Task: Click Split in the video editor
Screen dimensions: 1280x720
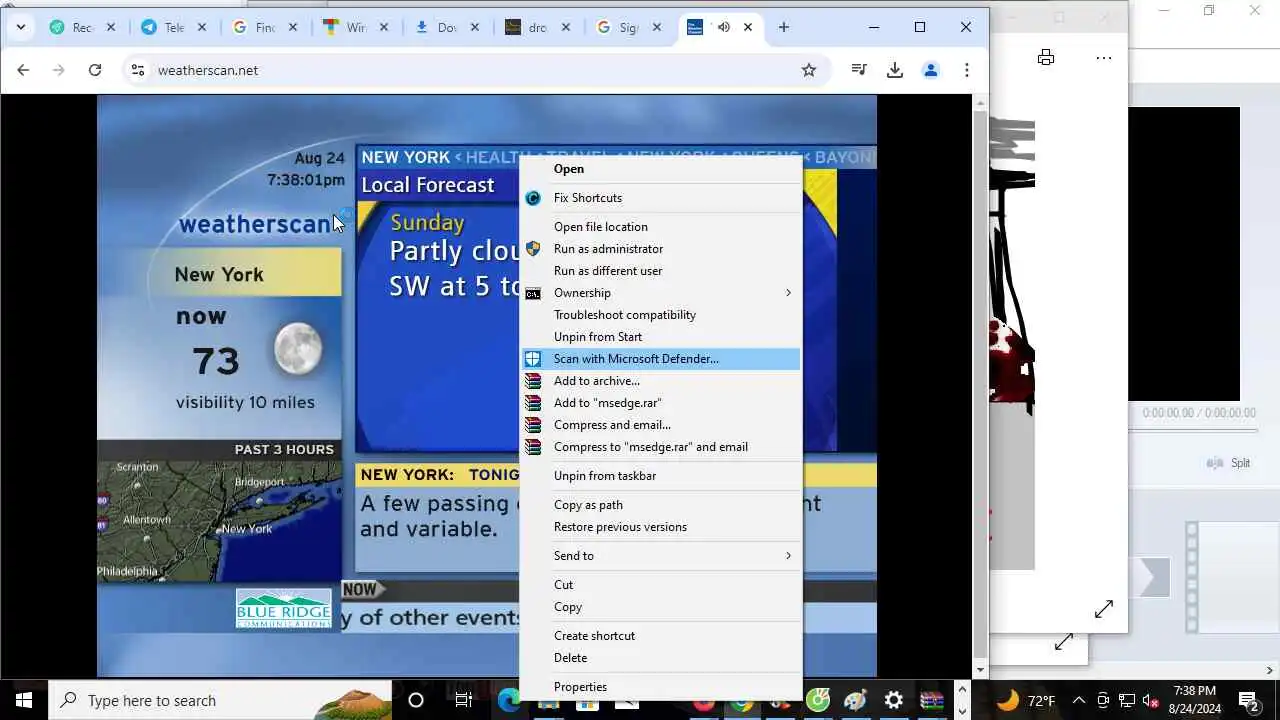Action: click(x=1229, y=463)
